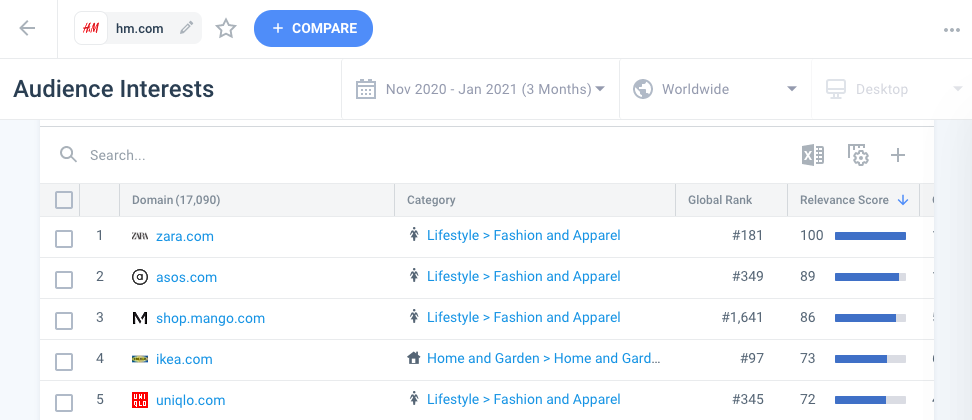
Task: Click the asos.com favicon
Action: click(140, 277)
